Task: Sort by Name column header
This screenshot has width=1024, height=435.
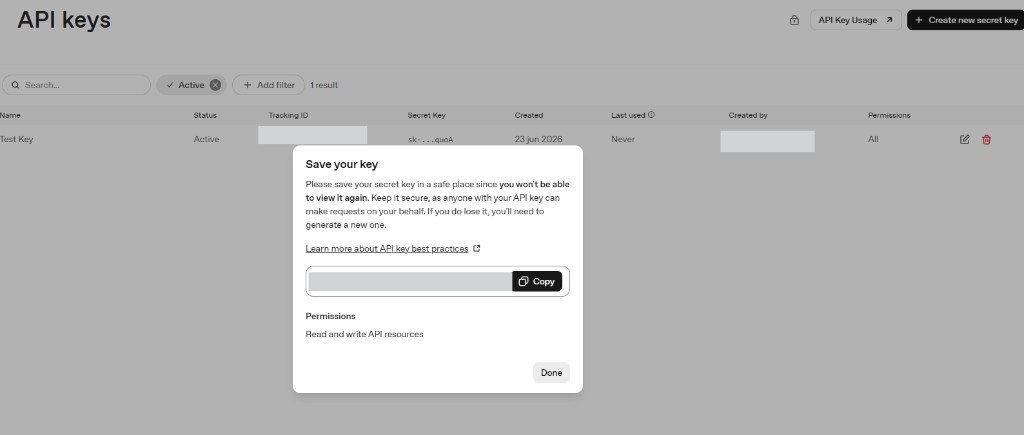Action: click(x=10, y=115)
